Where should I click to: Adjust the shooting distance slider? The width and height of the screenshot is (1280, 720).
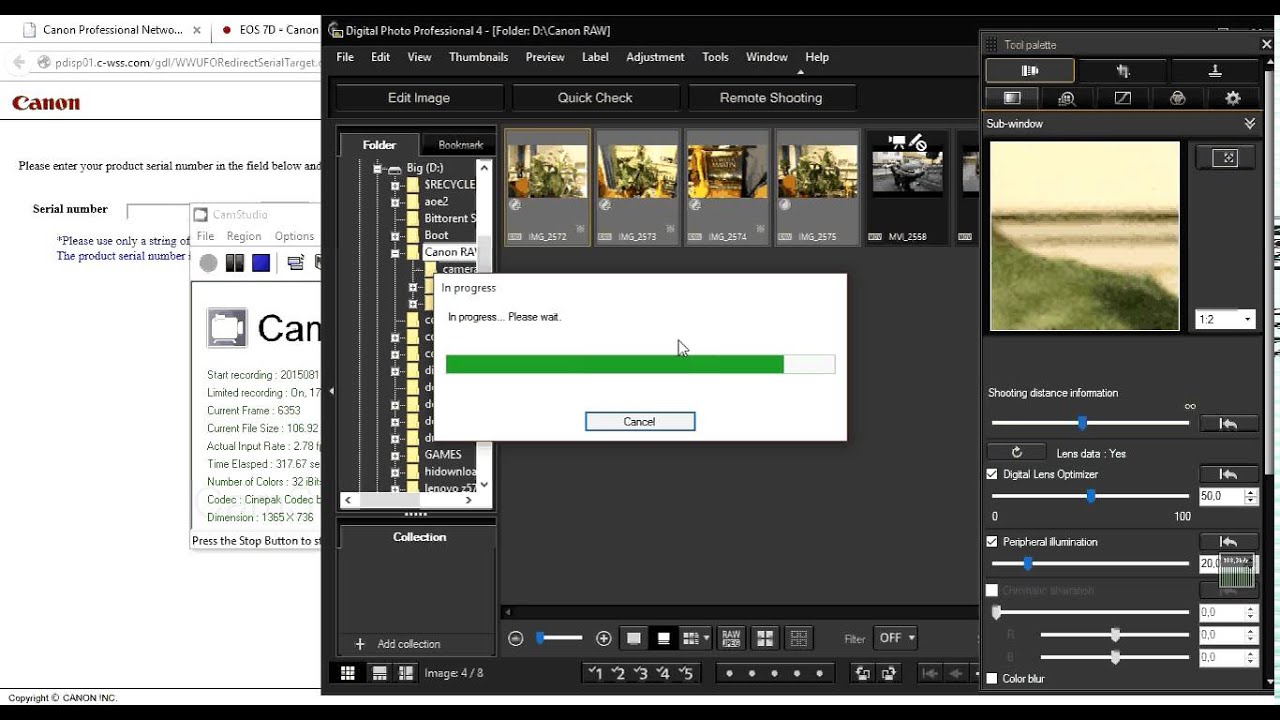[x=1090, y=423]
